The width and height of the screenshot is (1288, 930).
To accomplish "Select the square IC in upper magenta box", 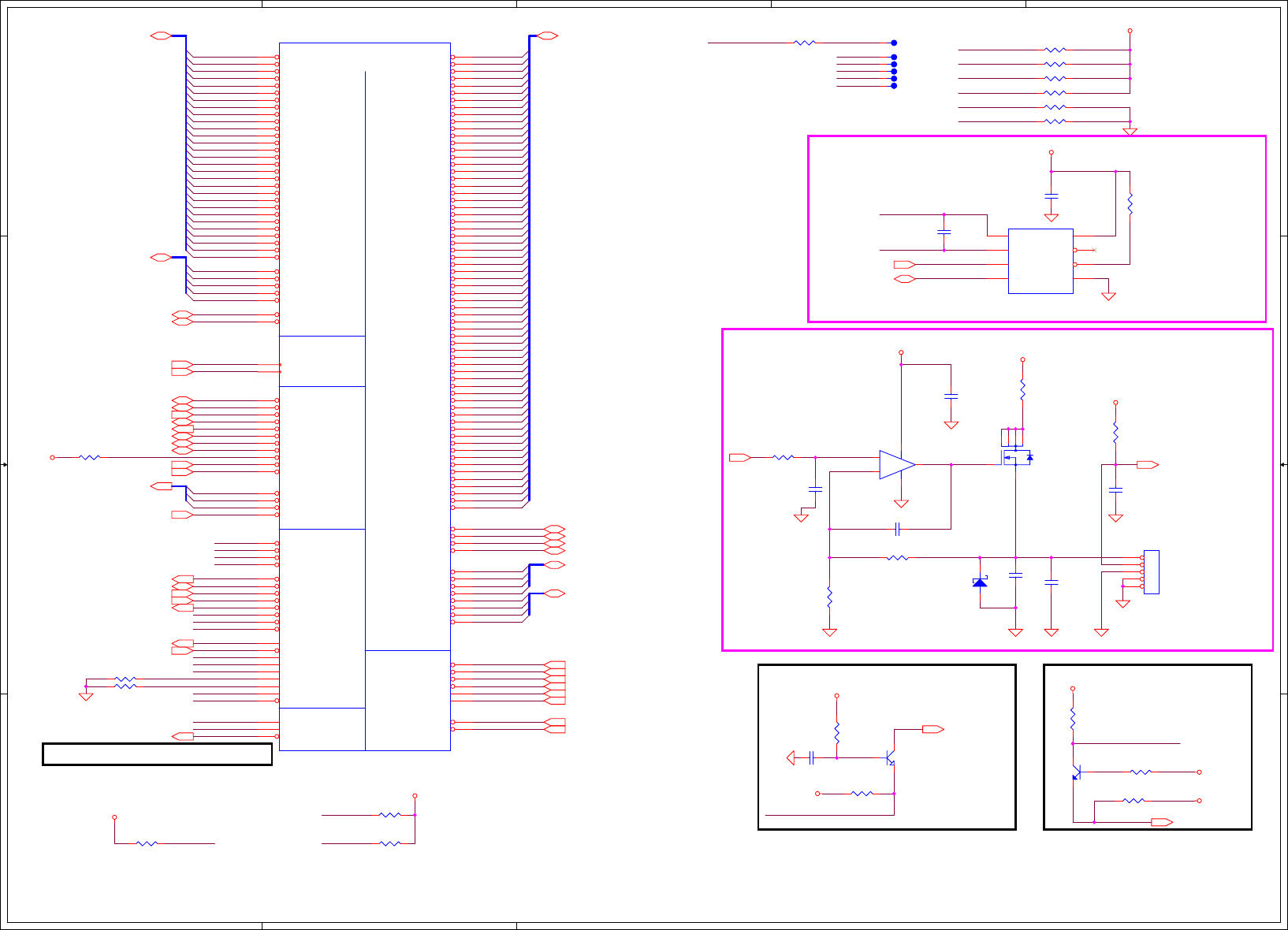I will [1040, 261].
